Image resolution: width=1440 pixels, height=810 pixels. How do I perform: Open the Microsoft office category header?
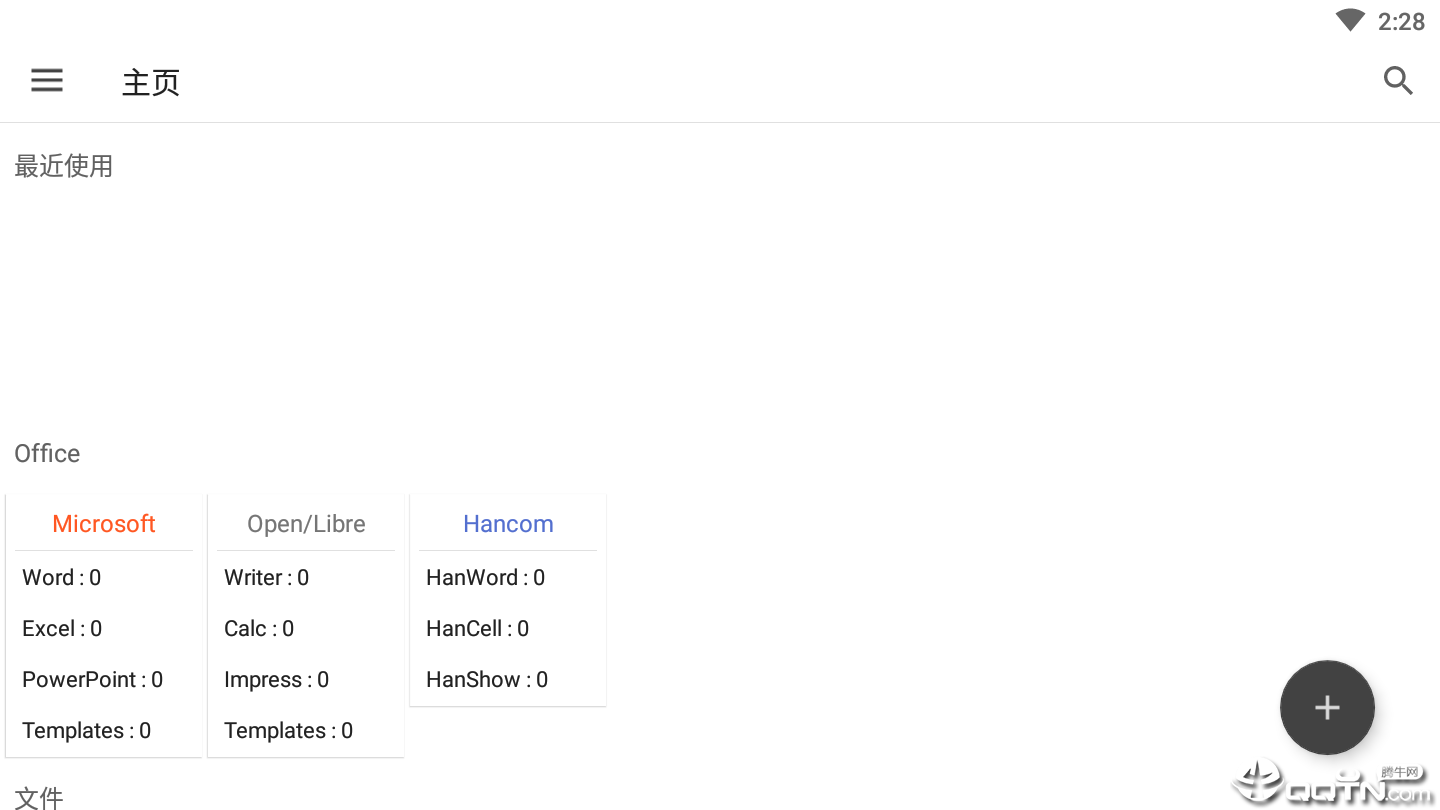click(104, 524)
